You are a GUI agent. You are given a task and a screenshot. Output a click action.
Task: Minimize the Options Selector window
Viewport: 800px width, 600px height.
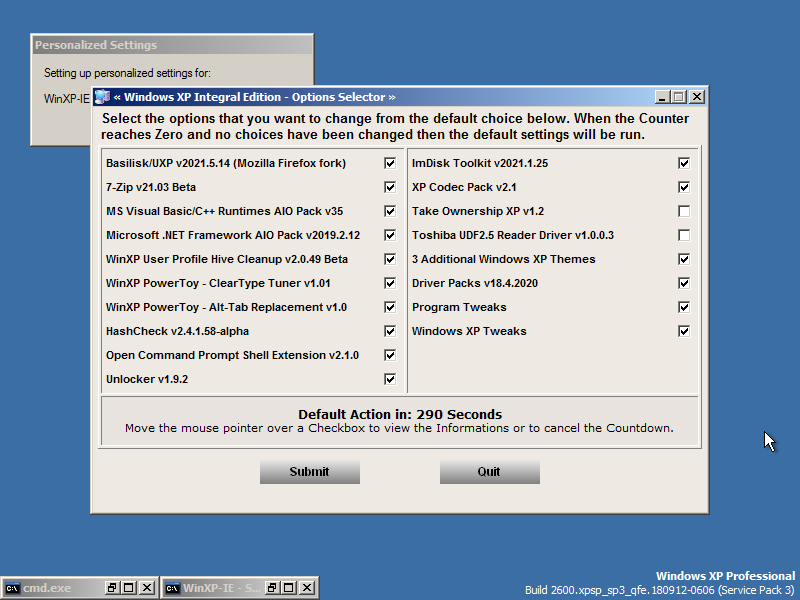click(662, 97)
